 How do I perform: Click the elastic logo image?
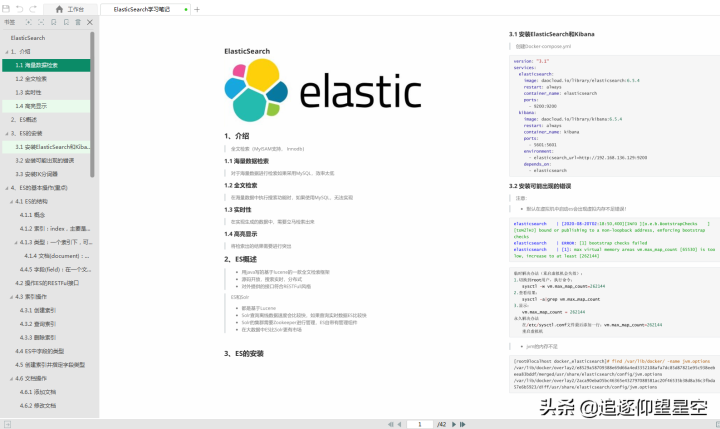click(323, 90)
